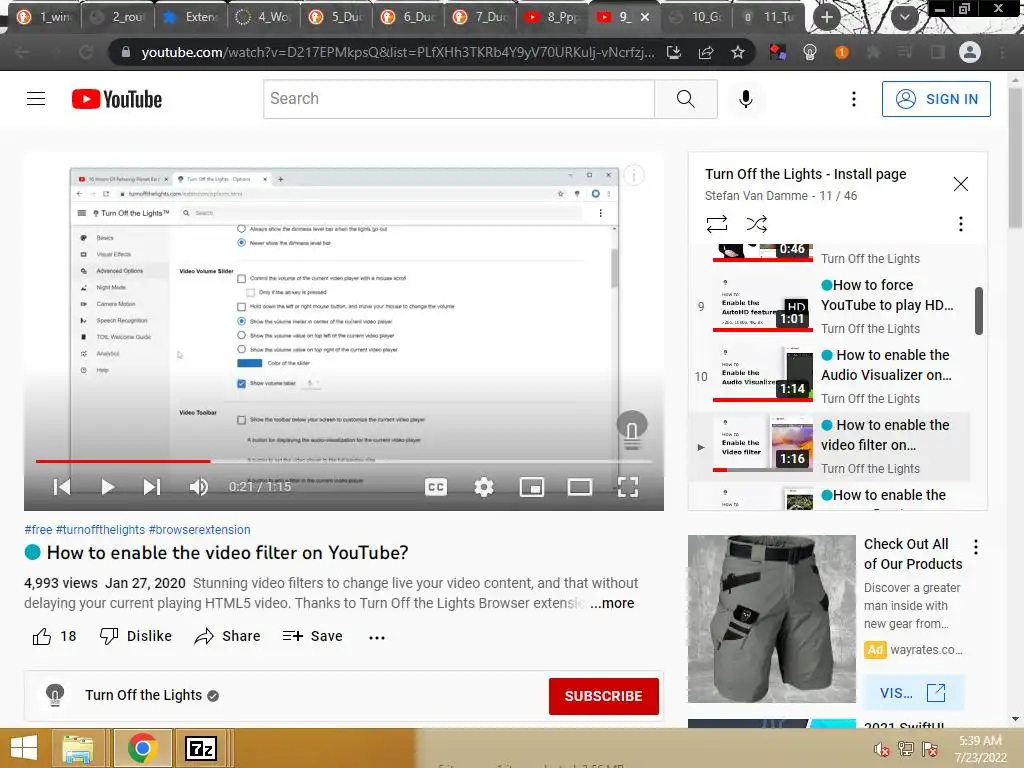Open playlist video How to force YouTube HD
The height and width of the screenshot is (768, 1024).
[x=830, y=306]
